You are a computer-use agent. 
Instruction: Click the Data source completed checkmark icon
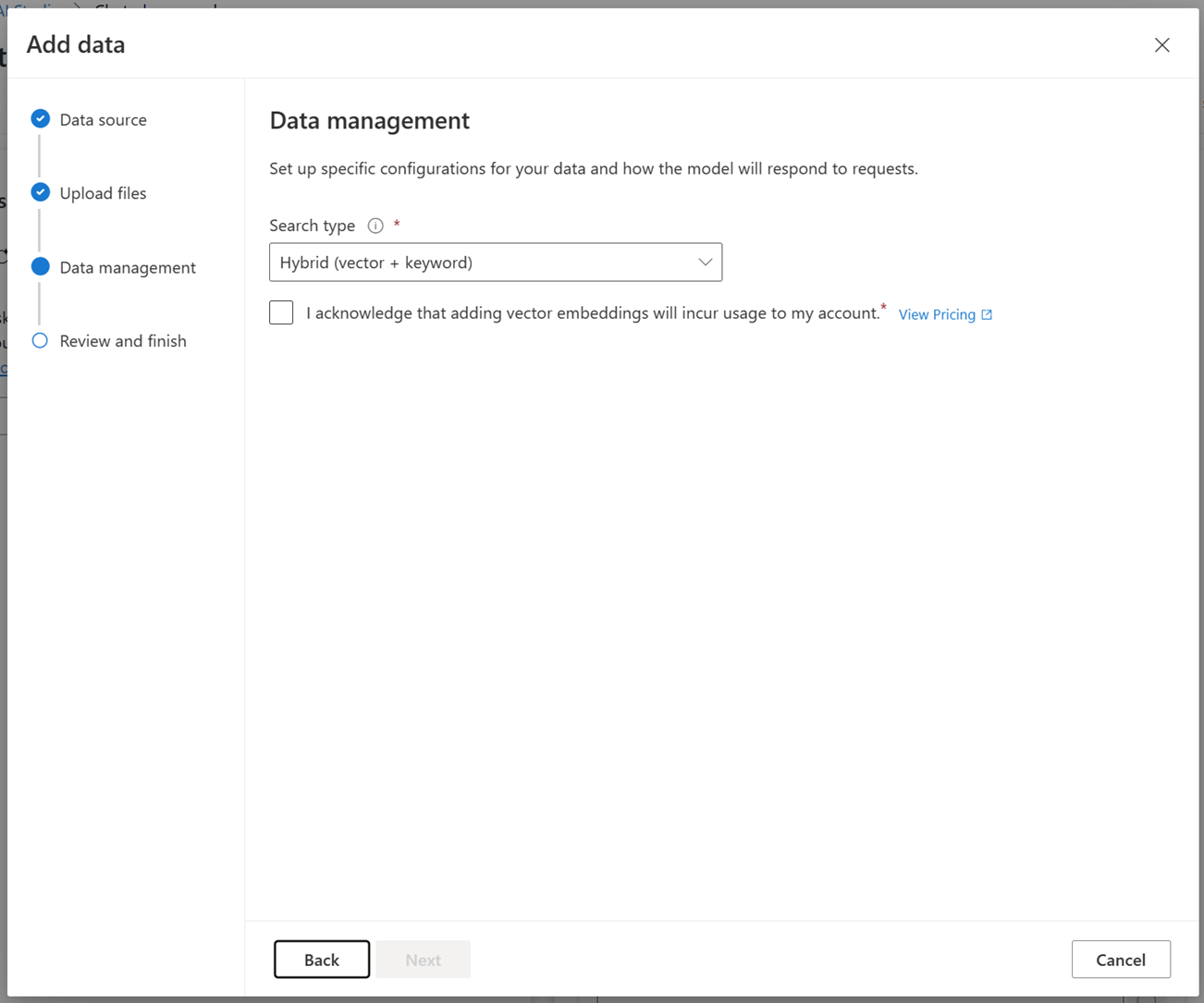[40, 119]
